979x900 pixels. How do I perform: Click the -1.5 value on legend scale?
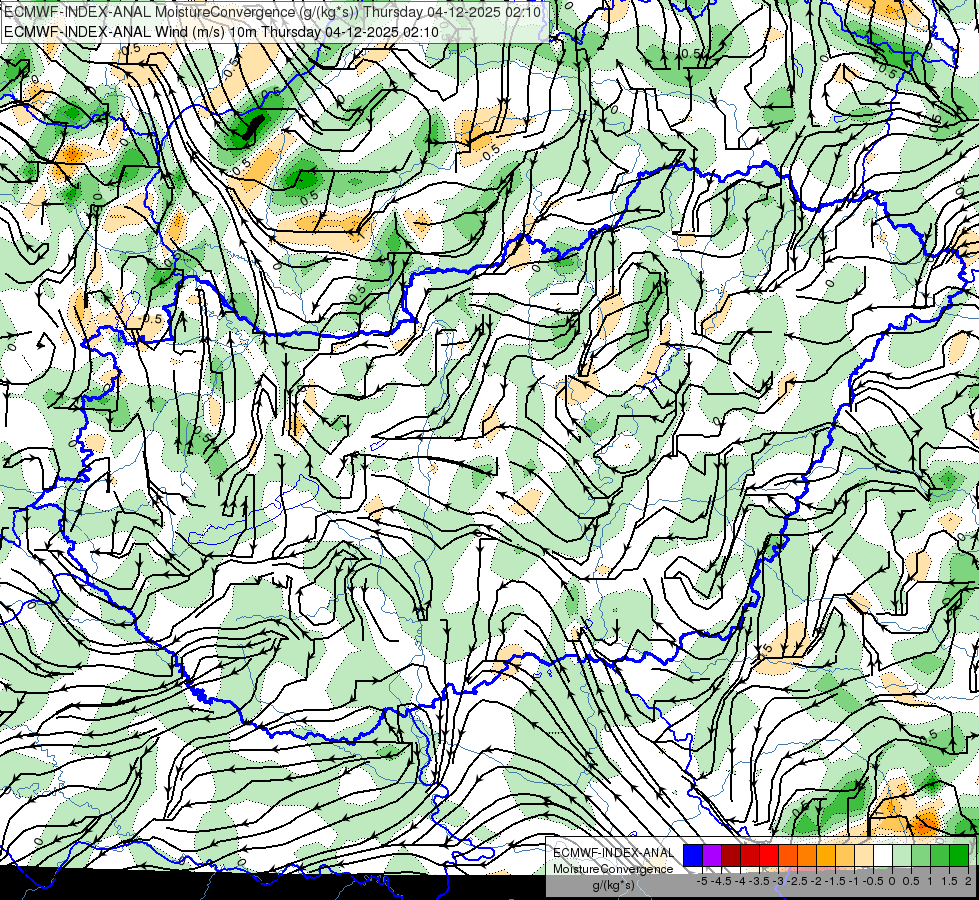coord(834,881)
